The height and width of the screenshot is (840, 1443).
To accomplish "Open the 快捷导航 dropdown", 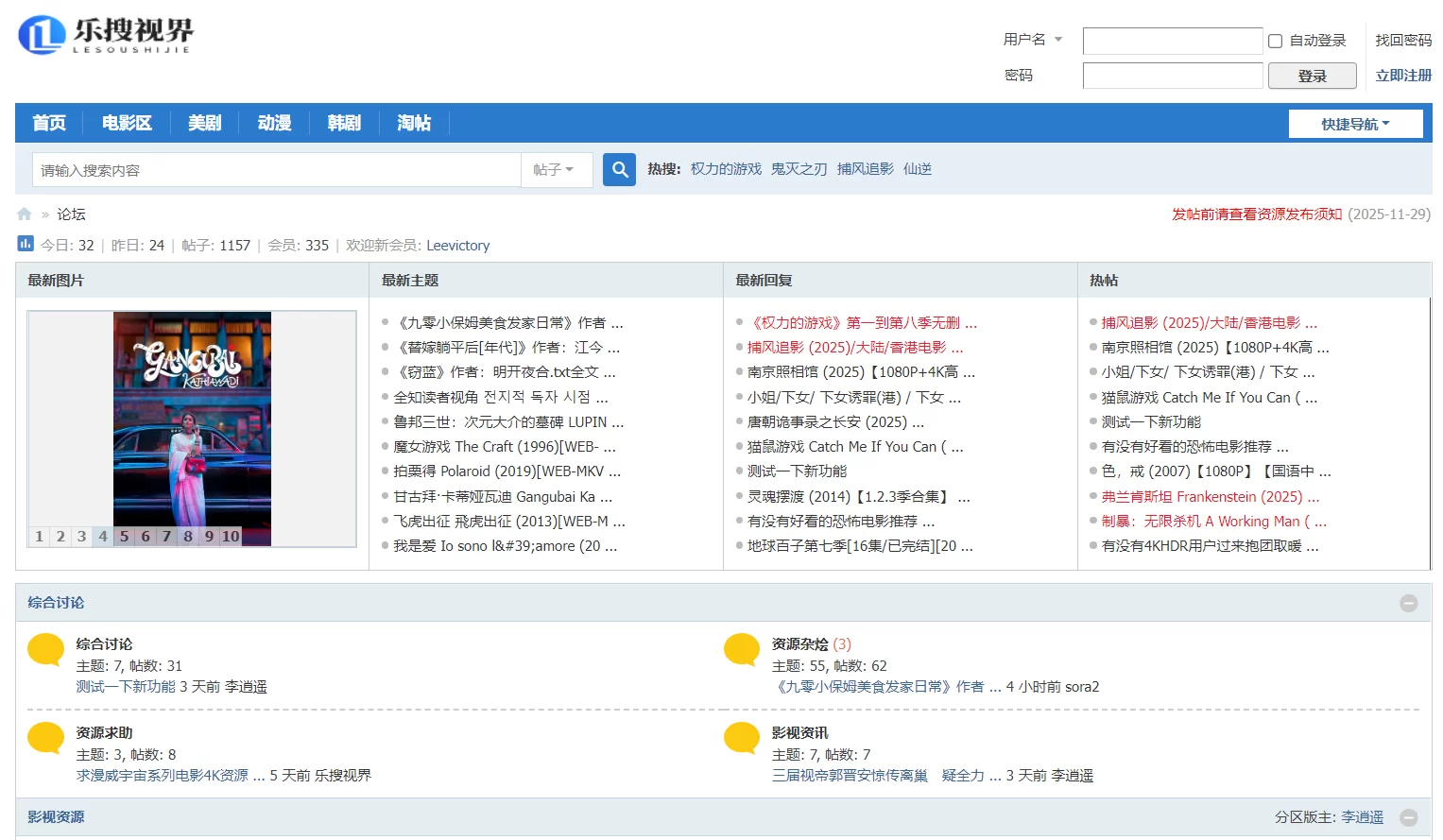I will (1355, 123).
